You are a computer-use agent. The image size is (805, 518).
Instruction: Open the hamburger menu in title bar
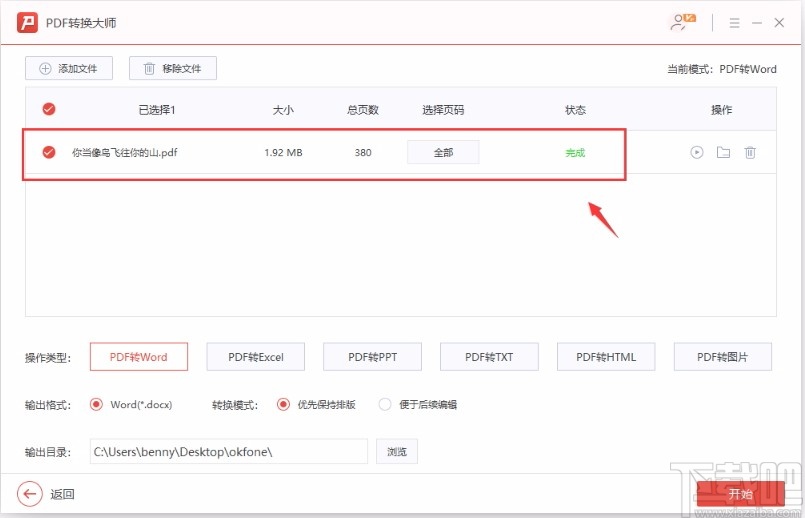coord(735,23)
